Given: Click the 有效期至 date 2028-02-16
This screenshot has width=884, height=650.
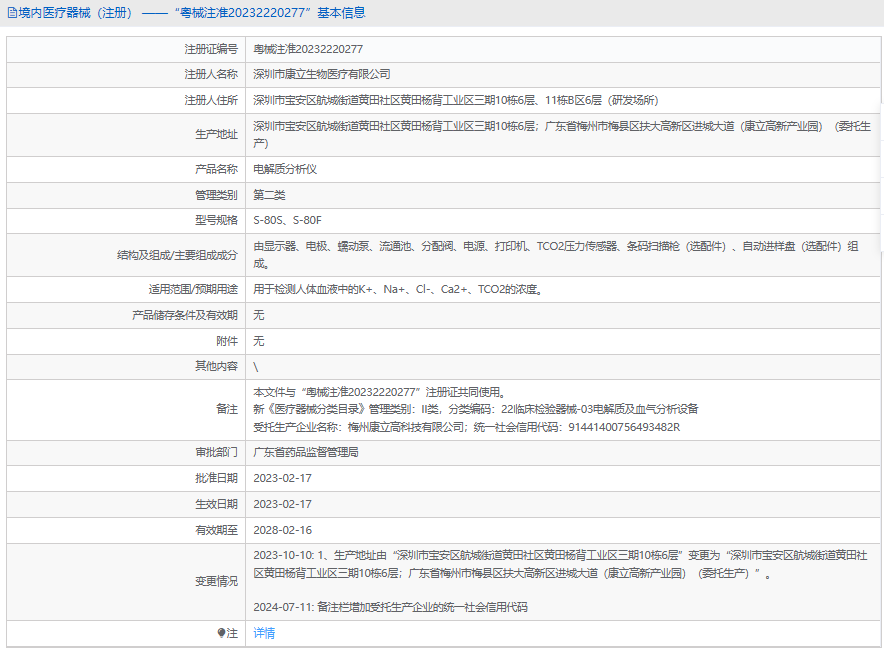Looking at the screenshot, I should click(x=283, y=530).
